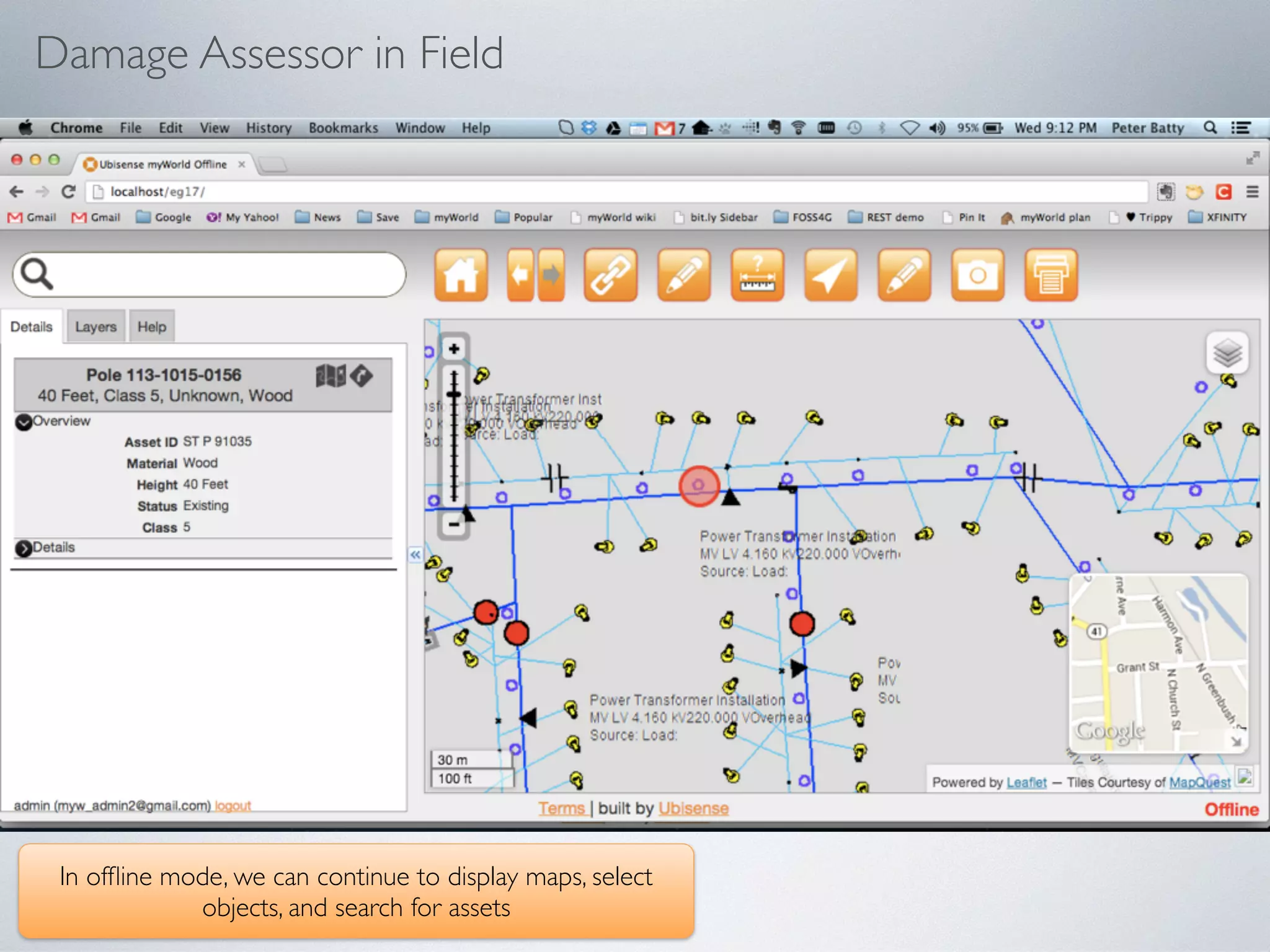Collapse the side panel double-arrow
The image size is (1270, 952).
(415, 554)
